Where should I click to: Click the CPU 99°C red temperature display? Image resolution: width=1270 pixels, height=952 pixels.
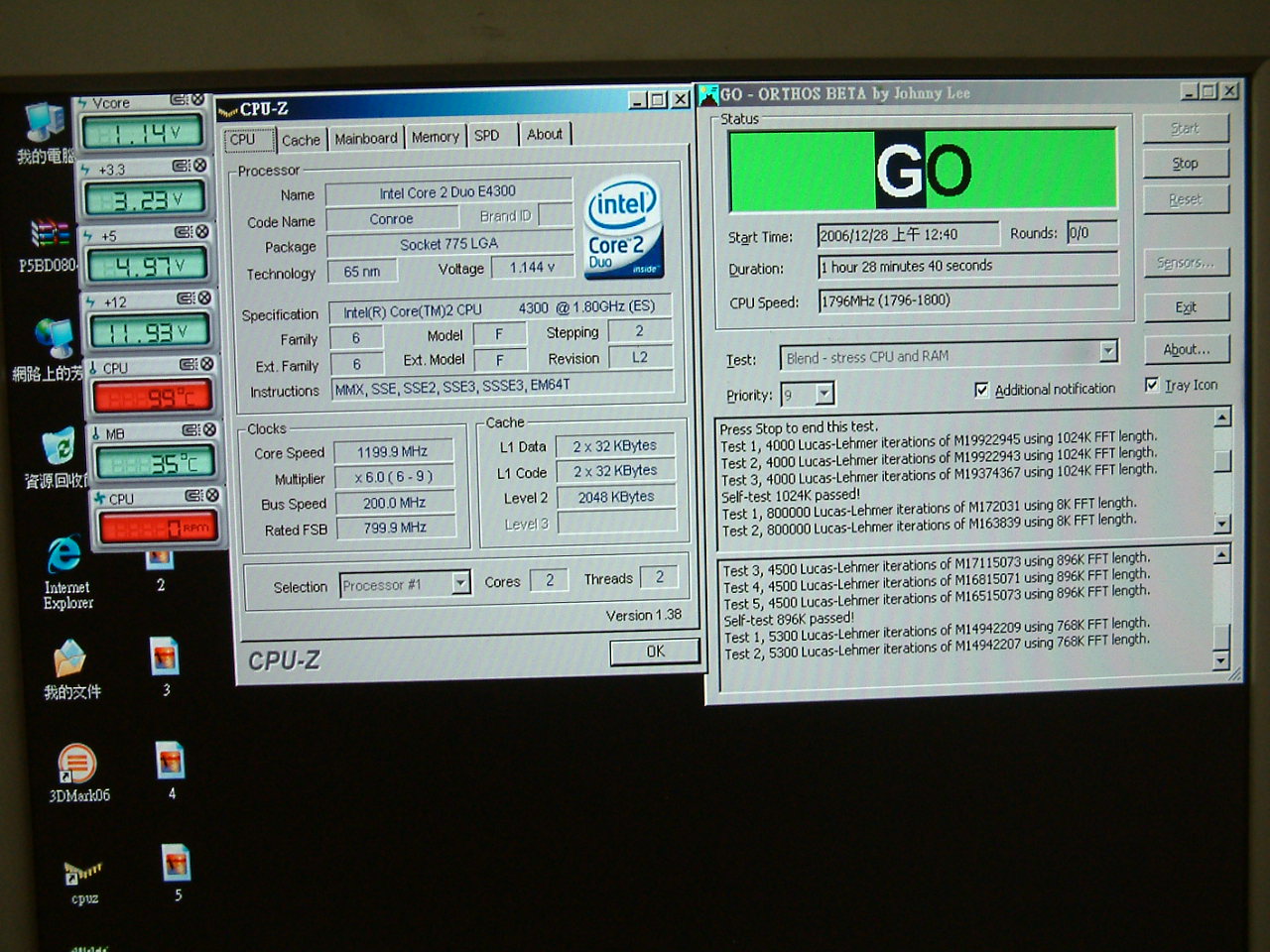pos(153,398)
